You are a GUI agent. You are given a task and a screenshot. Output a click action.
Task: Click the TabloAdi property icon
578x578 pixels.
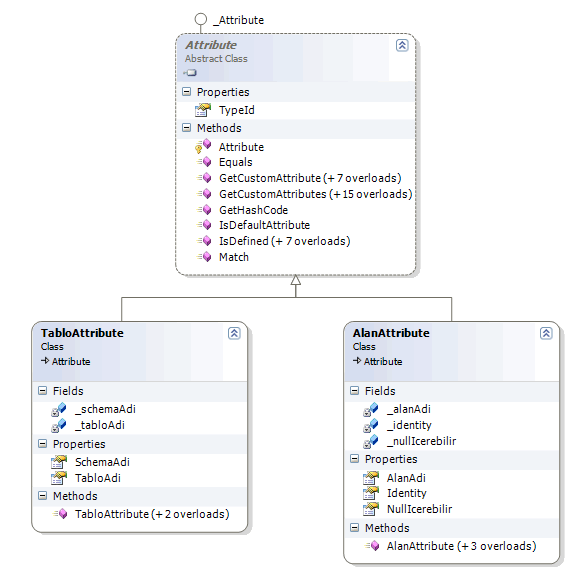click(x=59, y=478)
